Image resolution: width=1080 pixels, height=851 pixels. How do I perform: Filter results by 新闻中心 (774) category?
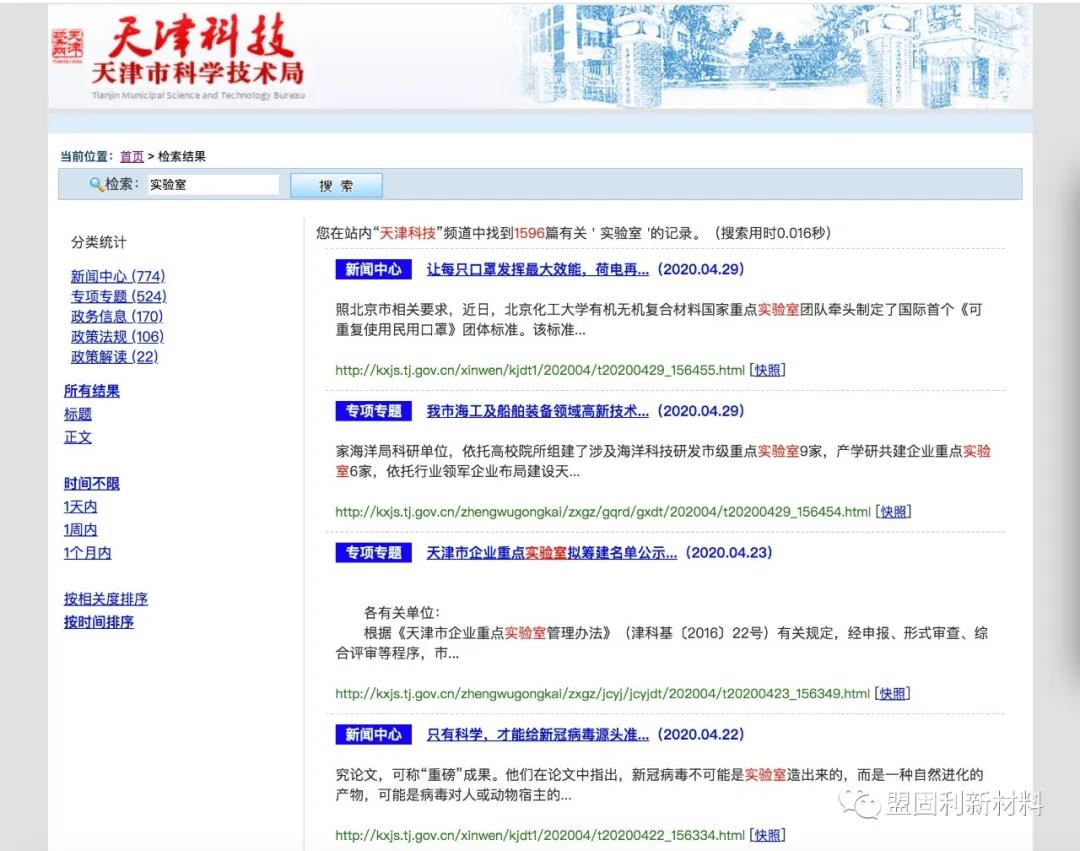click(118, 276)
